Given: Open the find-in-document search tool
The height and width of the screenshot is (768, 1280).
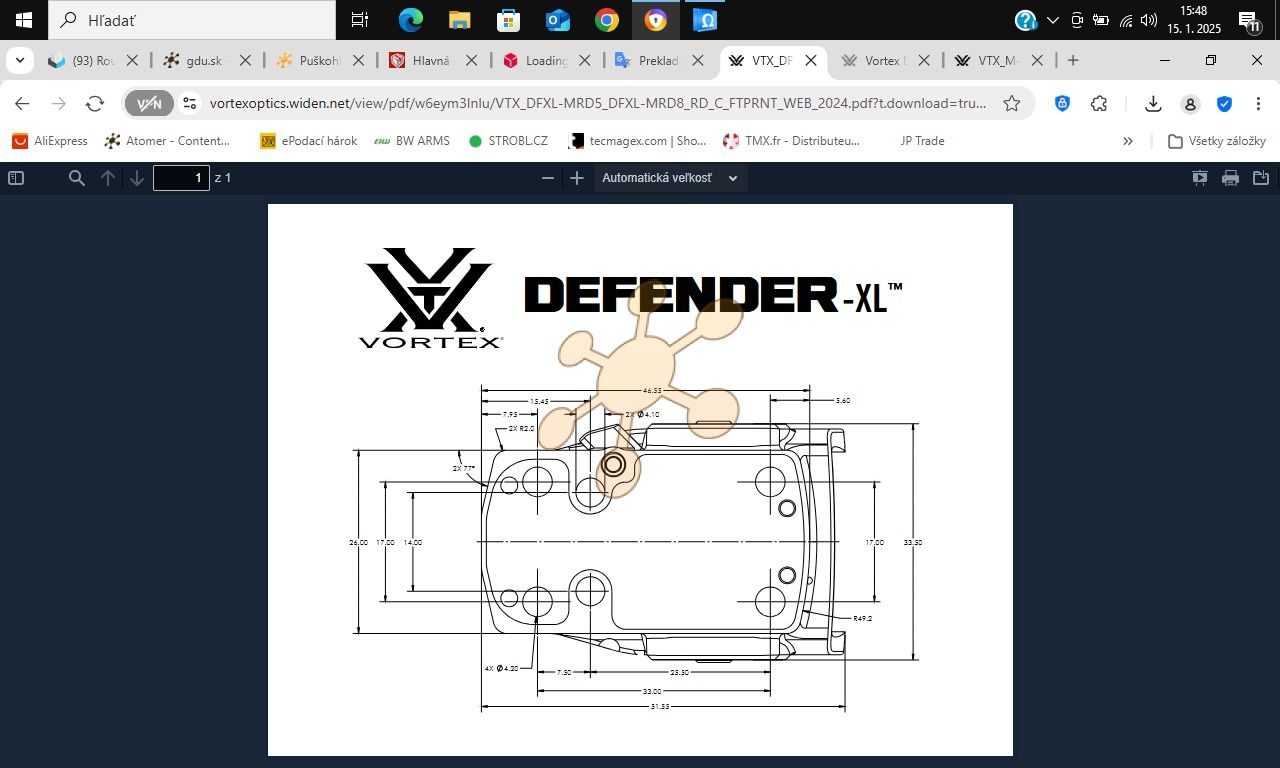Looking at the screenshot, I should point(76,178).
